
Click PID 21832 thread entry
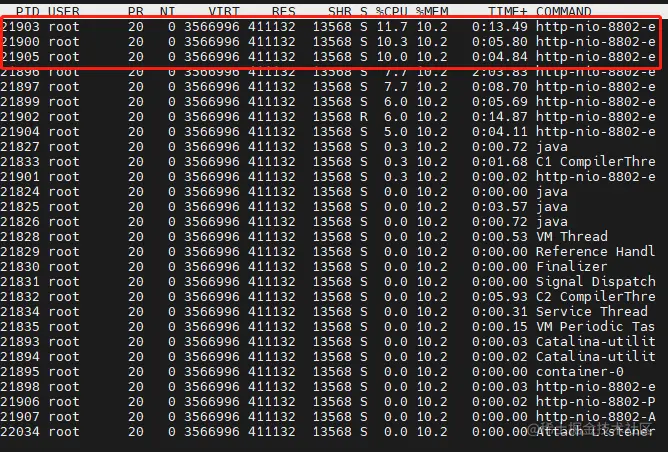click(20, 297)
